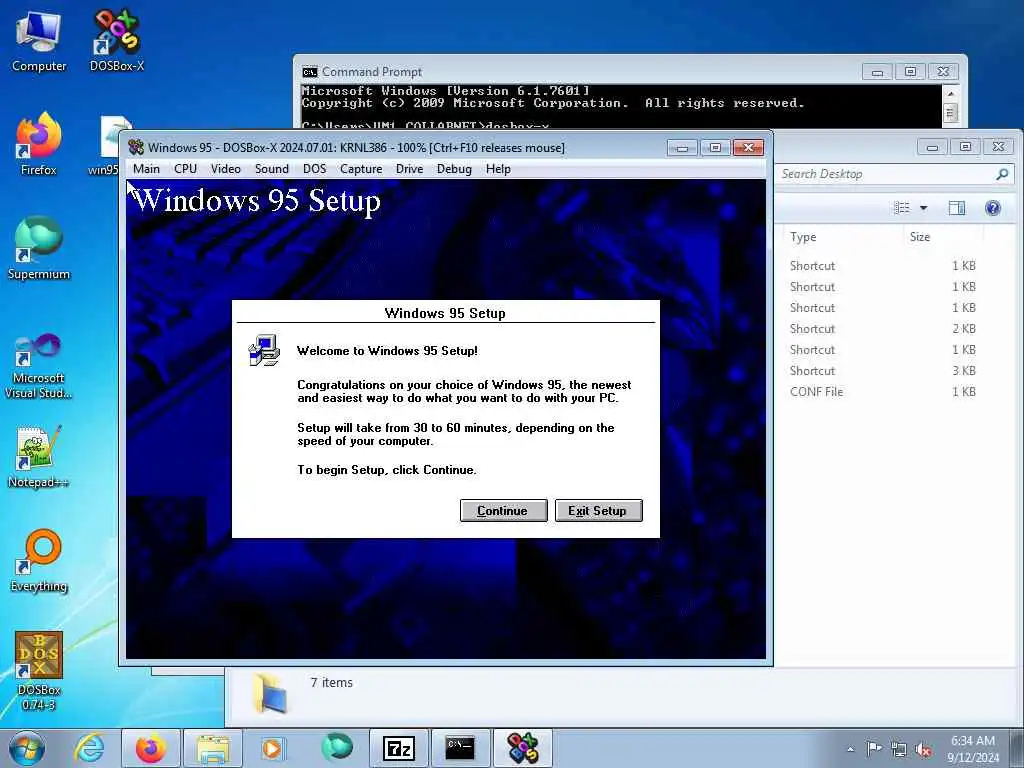Select the Notepad++ desktop shortcut
Screen dimensions: 1024x768
39,457
